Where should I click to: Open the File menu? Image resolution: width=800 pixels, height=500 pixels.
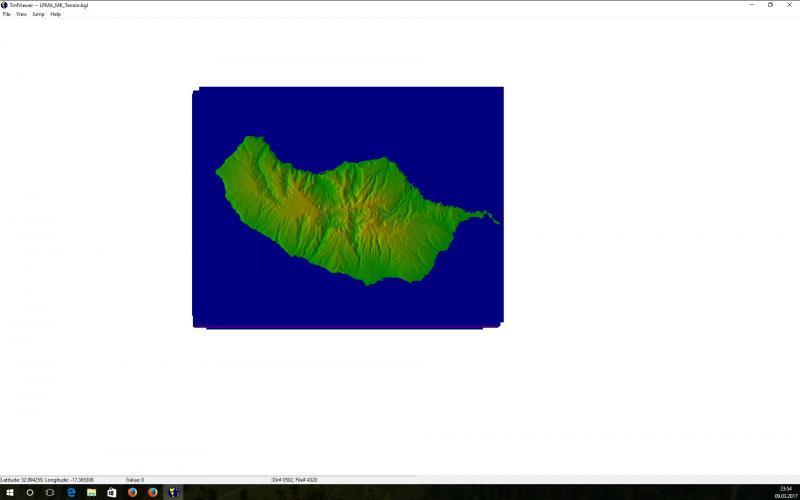coord(7,14)
